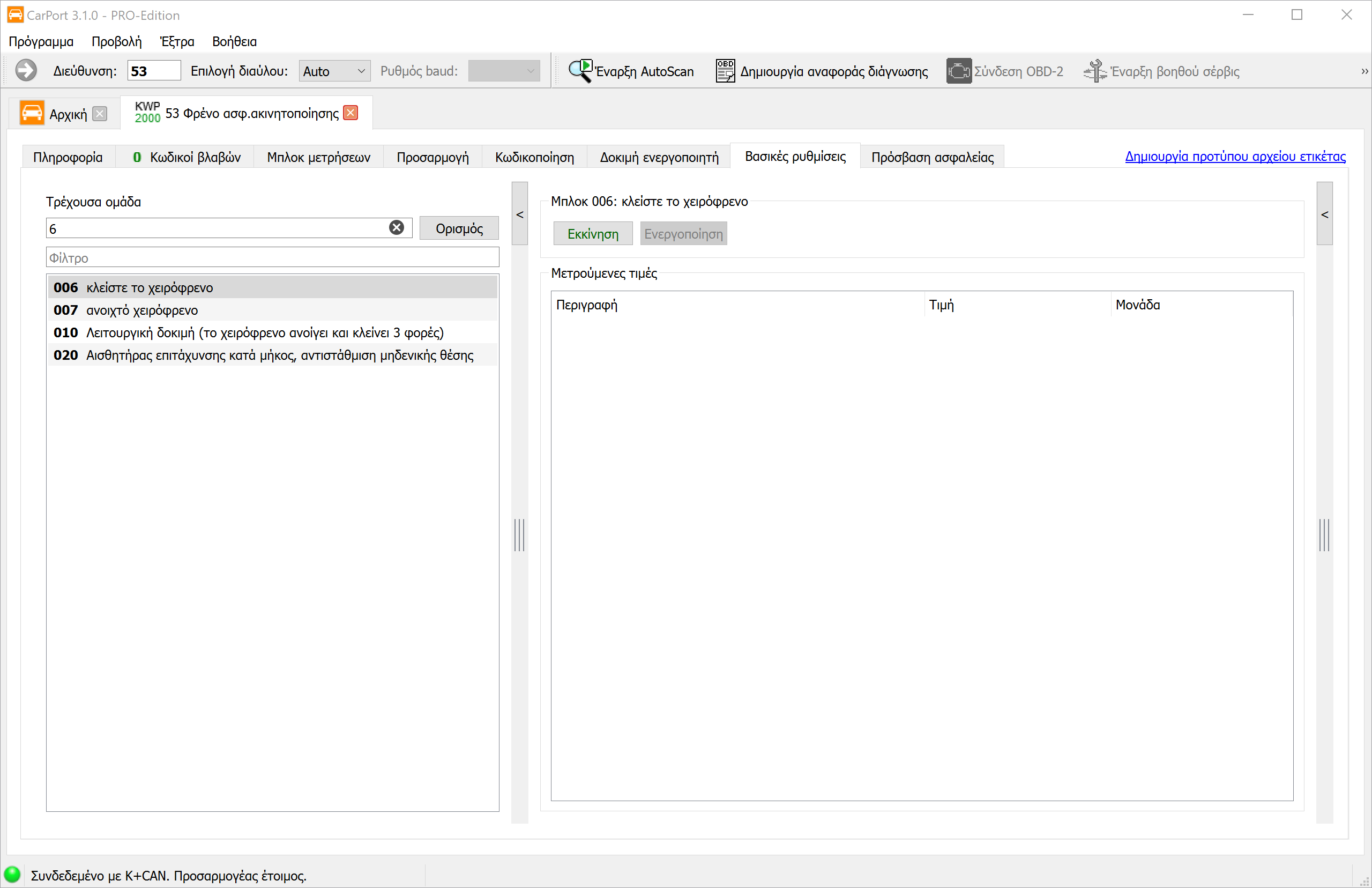Screen dimensions: 1372x888
Task: Switch to the Πληροφορία tab
Action: pyautogui.click(x=68, y=157)
